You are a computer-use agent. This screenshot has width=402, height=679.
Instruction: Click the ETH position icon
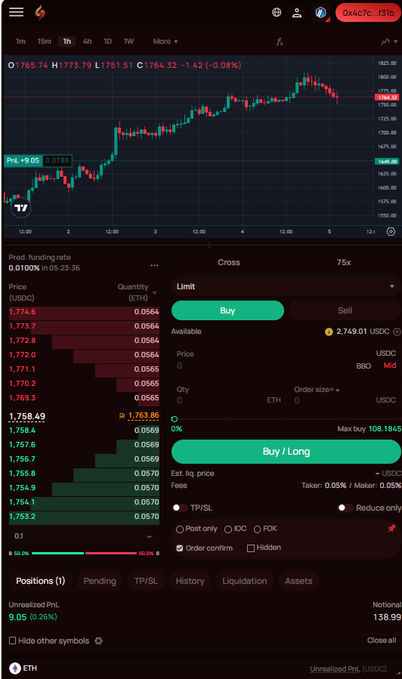click(x=15, y=669)
